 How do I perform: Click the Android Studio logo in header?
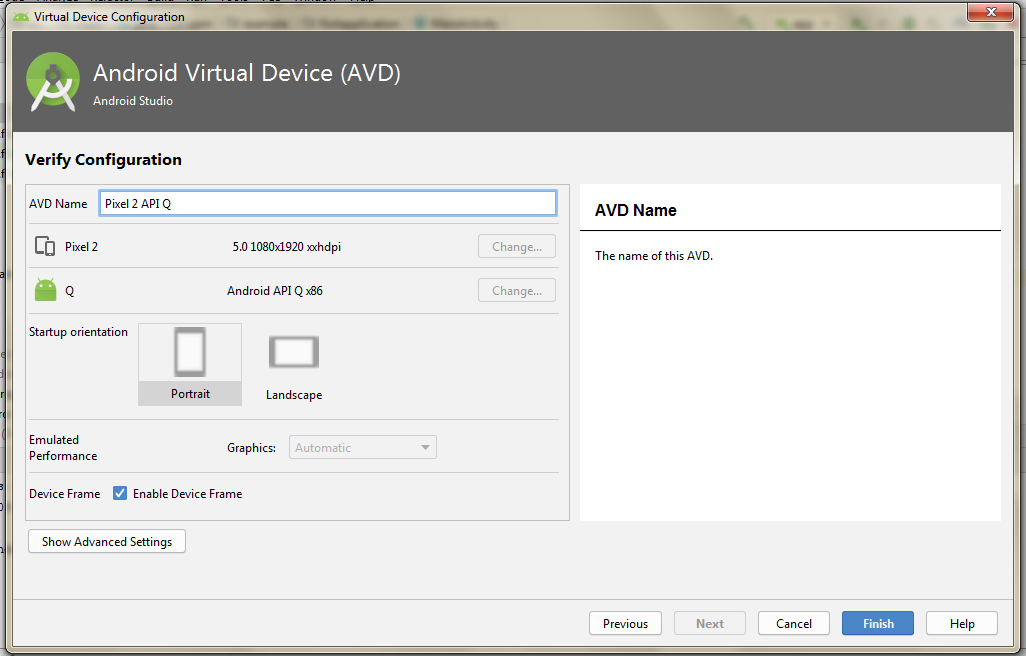point(53,82)
